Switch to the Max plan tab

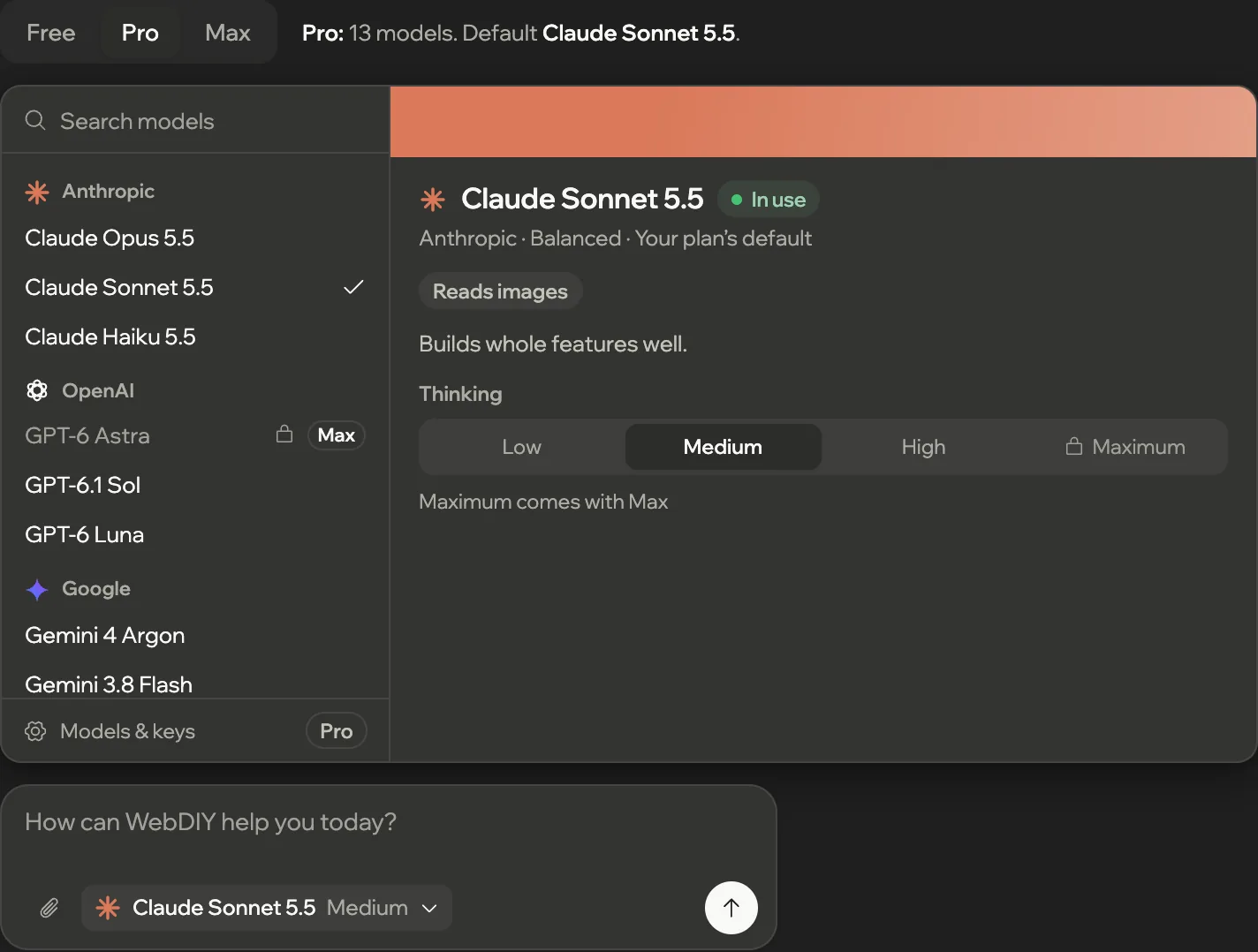coord(228,33)
